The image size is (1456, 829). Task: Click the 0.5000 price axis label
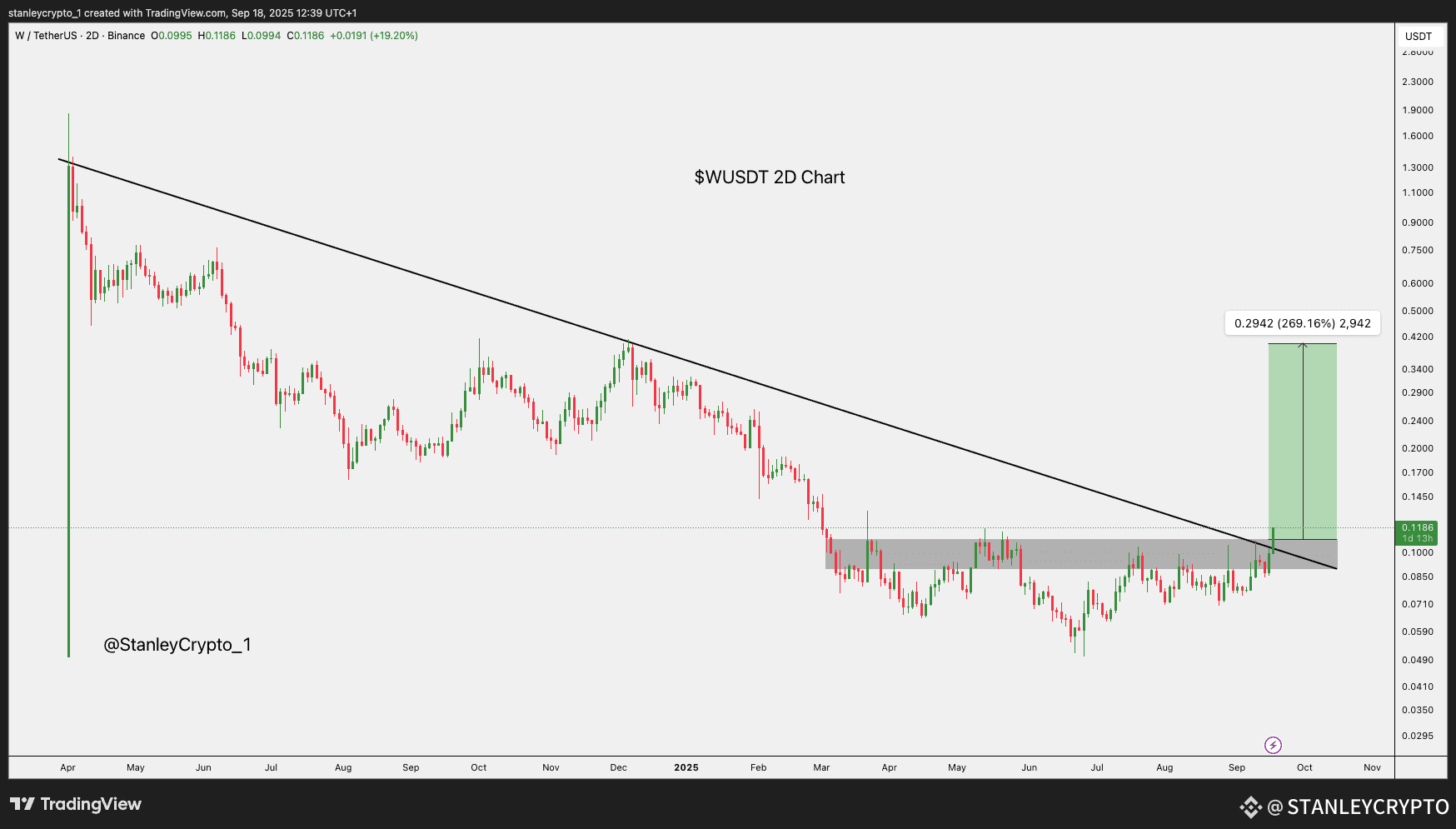pos(1418,311)
